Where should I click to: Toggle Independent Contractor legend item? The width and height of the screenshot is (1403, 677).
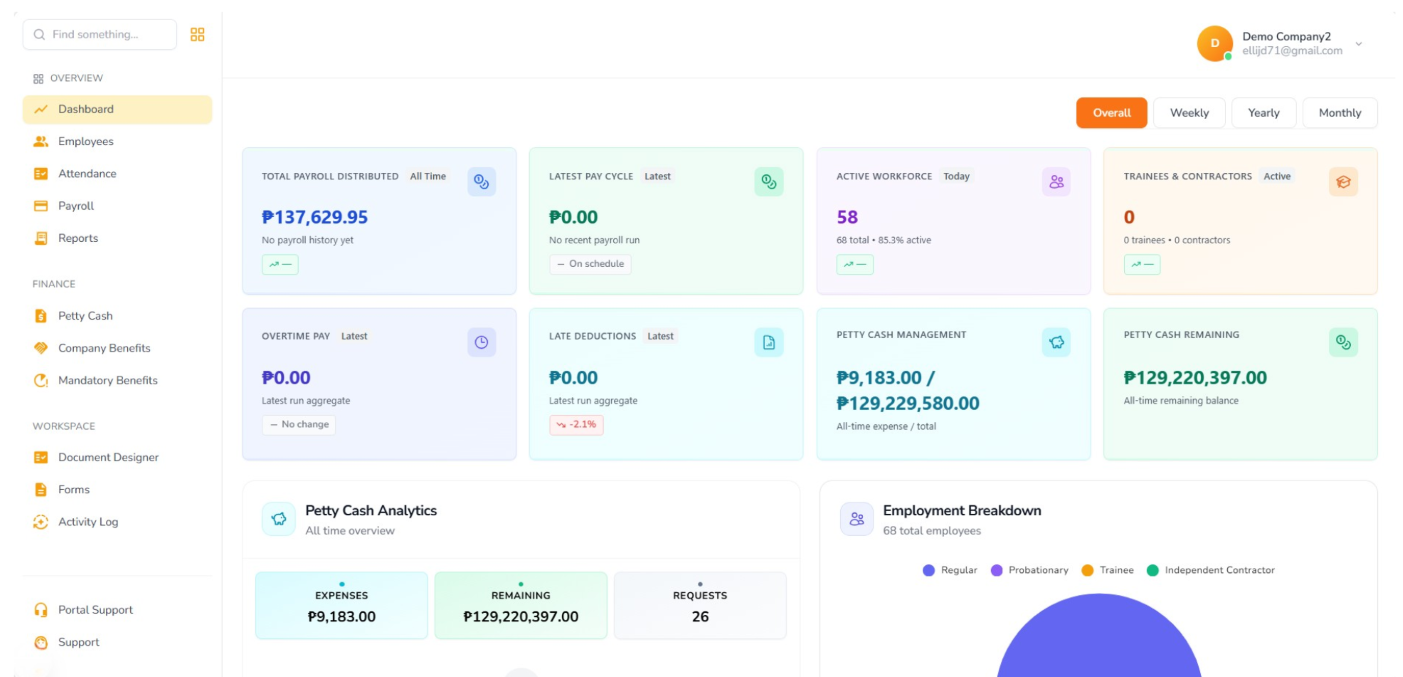[x=1210, y=570]
